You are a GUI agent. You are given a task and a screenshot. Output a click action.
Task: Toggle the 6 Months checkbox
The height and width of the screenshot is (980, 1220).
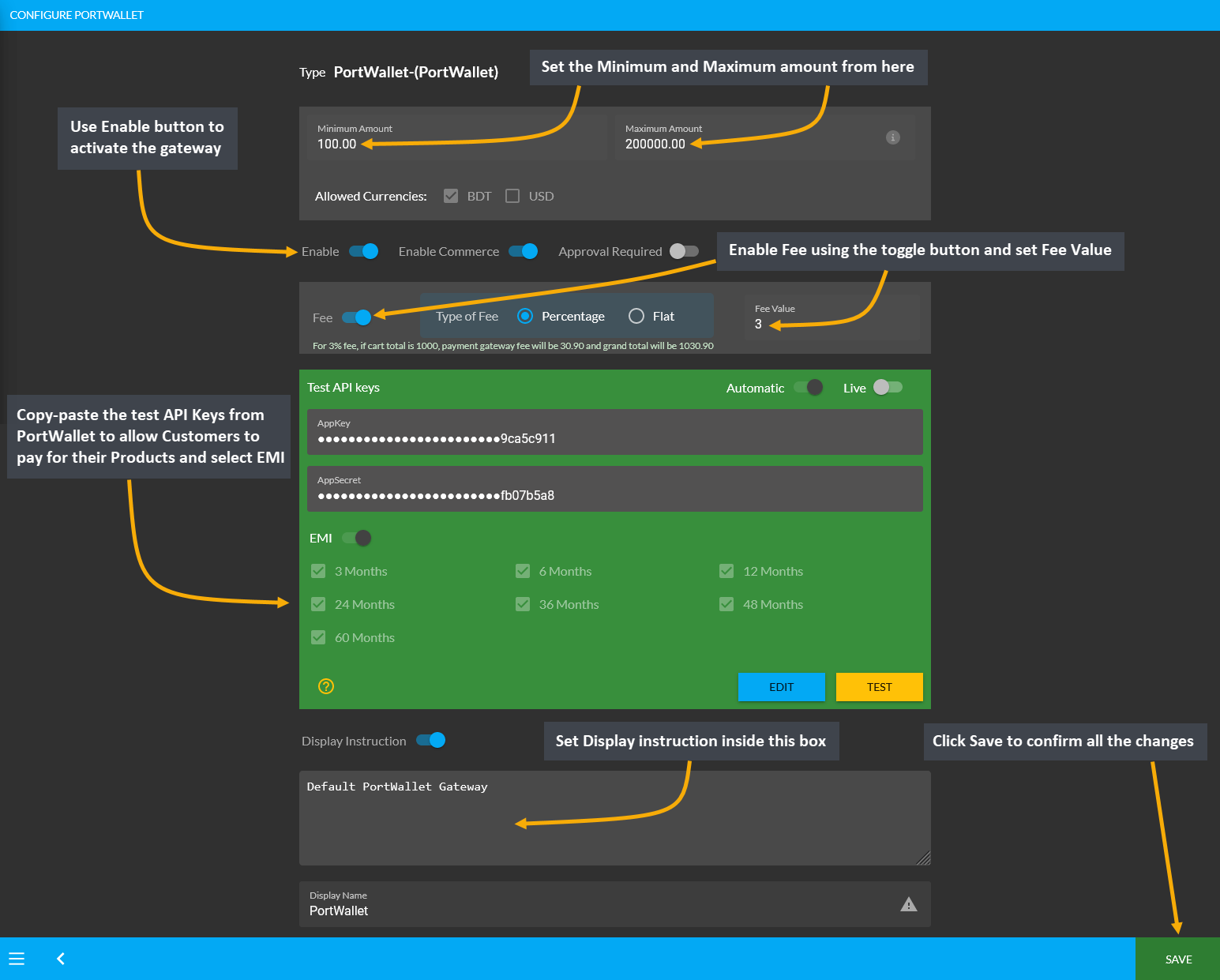coord(523,571)
